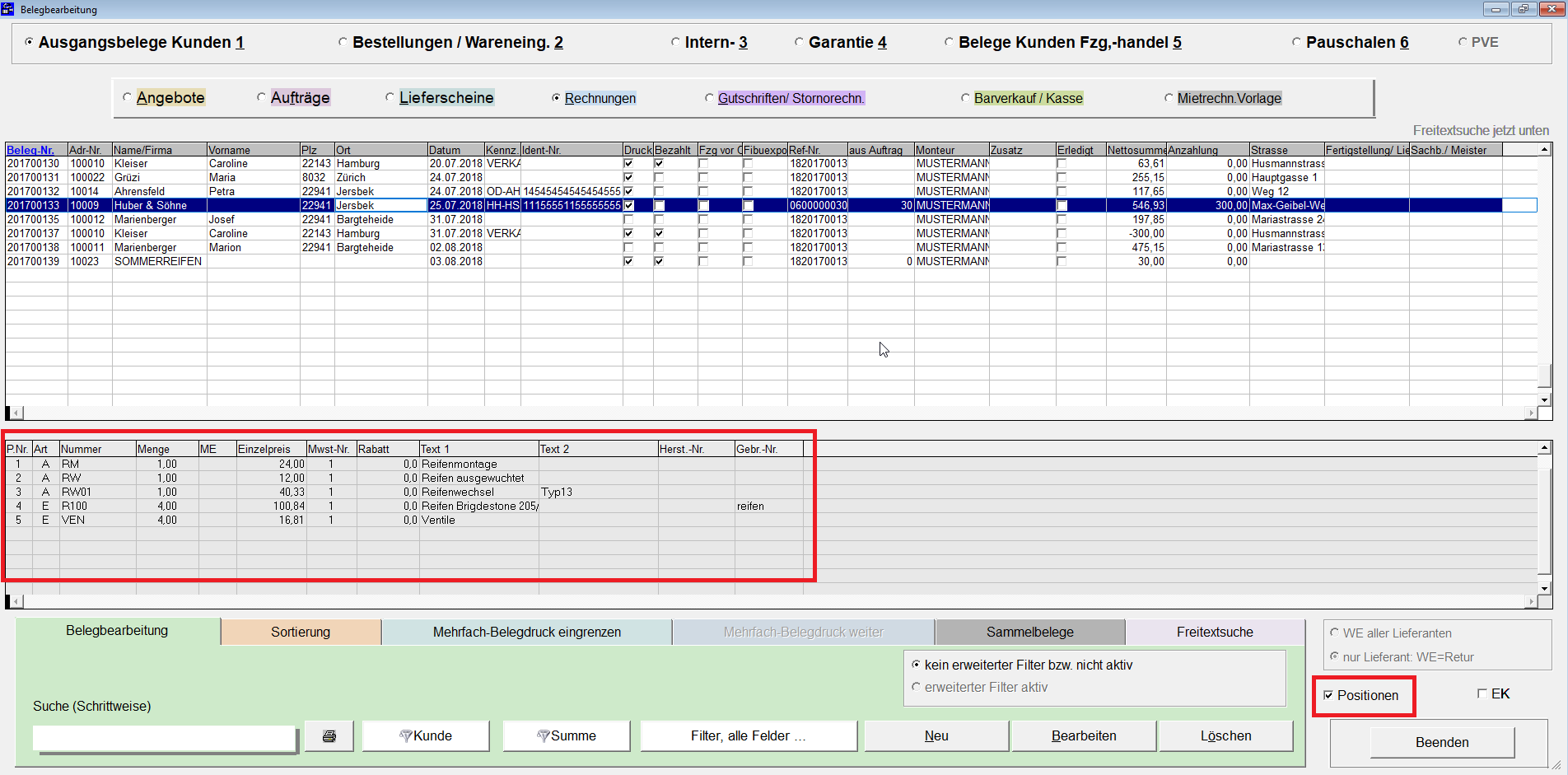Choose Barverkauf / Kasse document type
This screenshot has height=775, width=1568.
1022,98
